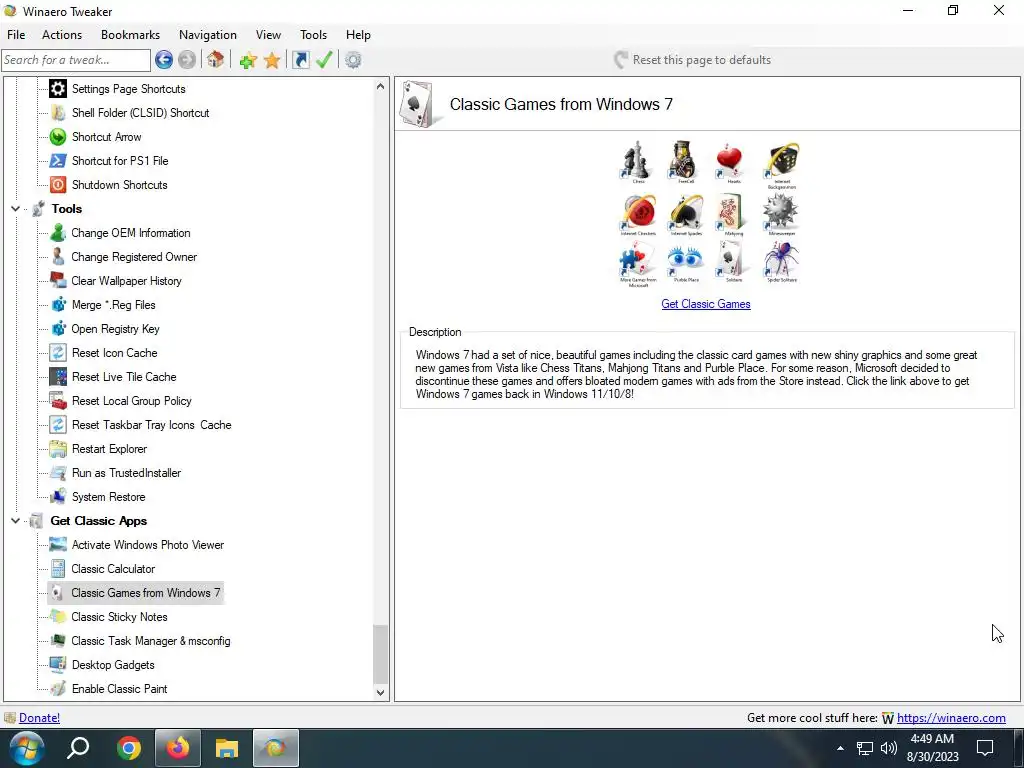Click the Shortcut Arrow green icon
The width and height of the screenshot is (1024, 768).
[x=58, y=136]
